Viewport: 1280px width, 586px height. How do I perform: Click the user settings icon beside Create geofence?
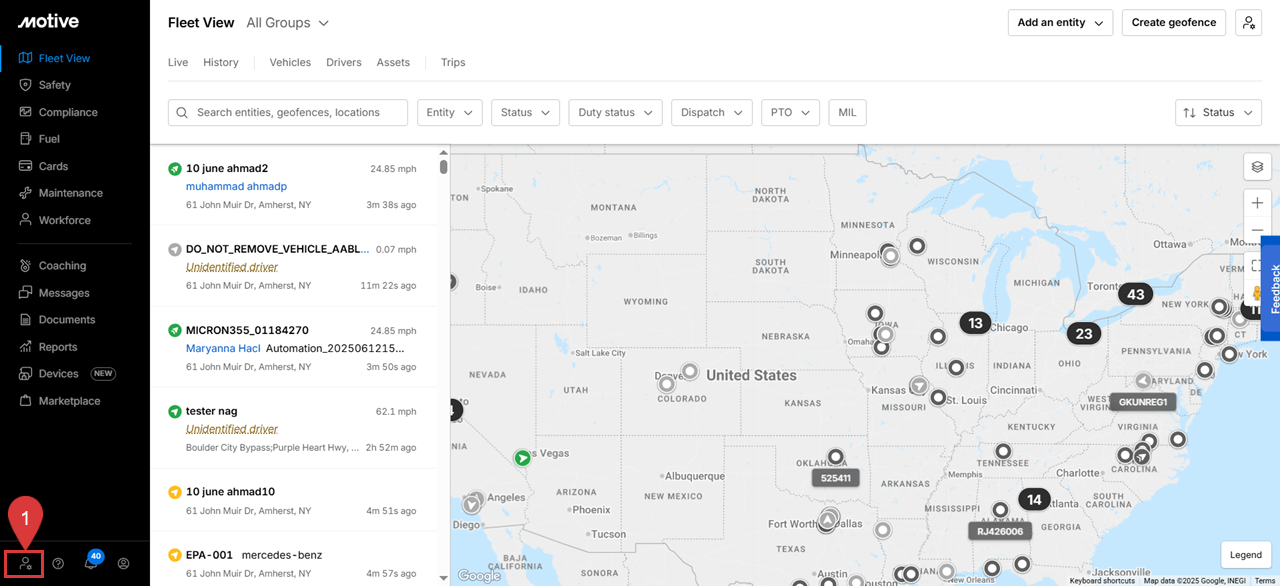1248,23
